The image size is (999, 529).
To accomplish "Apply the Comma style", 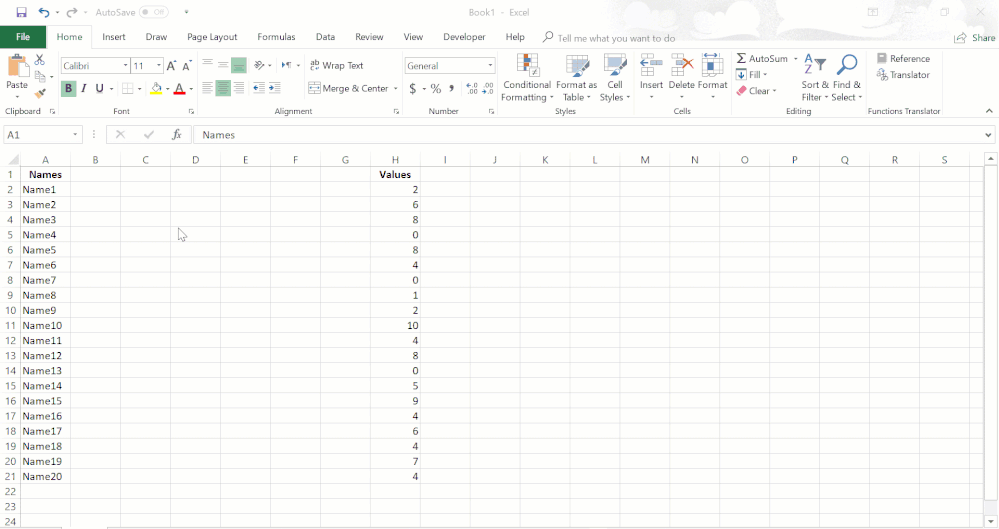I will pos(451,88).
